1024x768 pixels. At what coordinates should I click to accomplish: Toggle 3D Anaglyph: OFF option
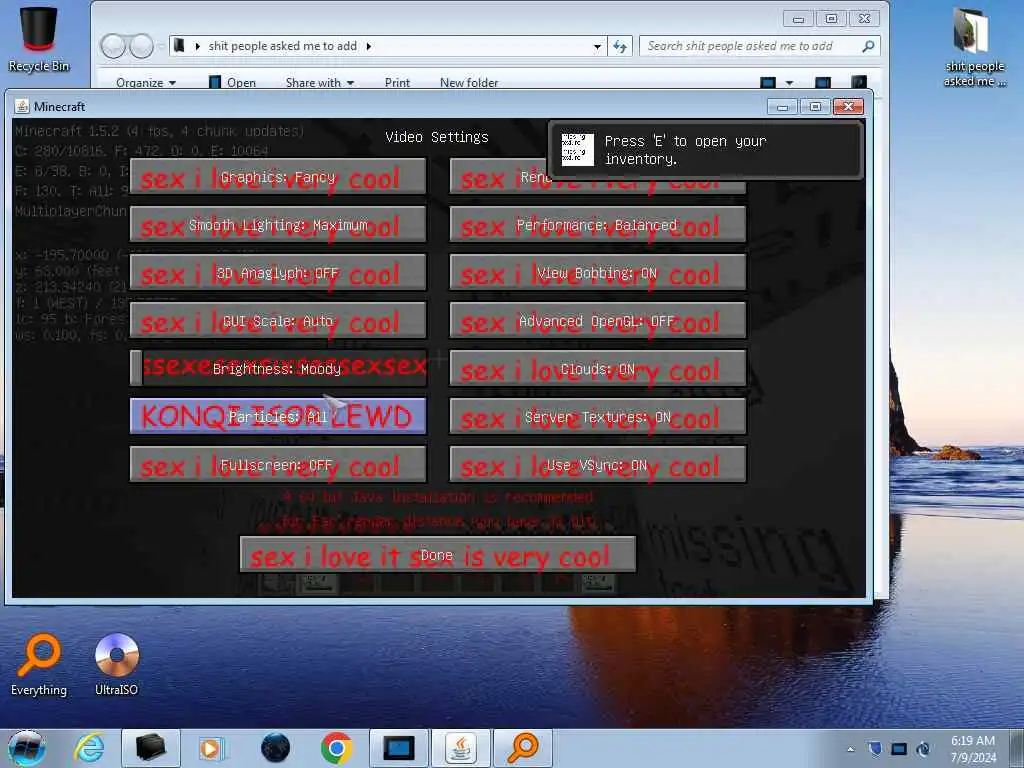278,273
